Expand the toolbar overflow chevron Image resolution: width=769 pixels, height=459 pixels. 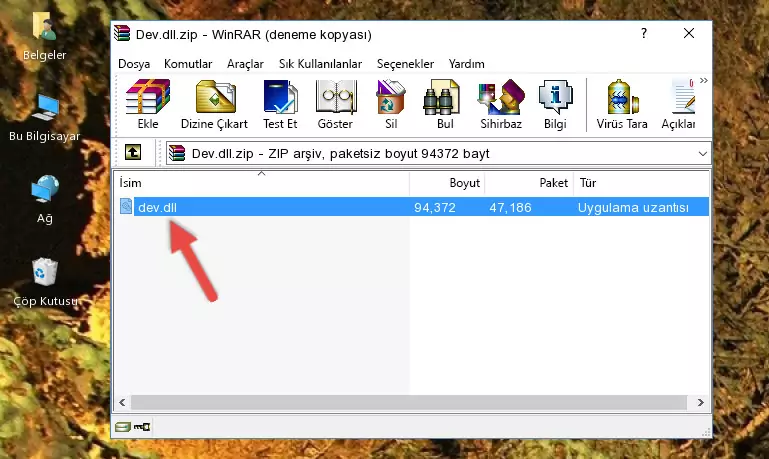[704, 80]
